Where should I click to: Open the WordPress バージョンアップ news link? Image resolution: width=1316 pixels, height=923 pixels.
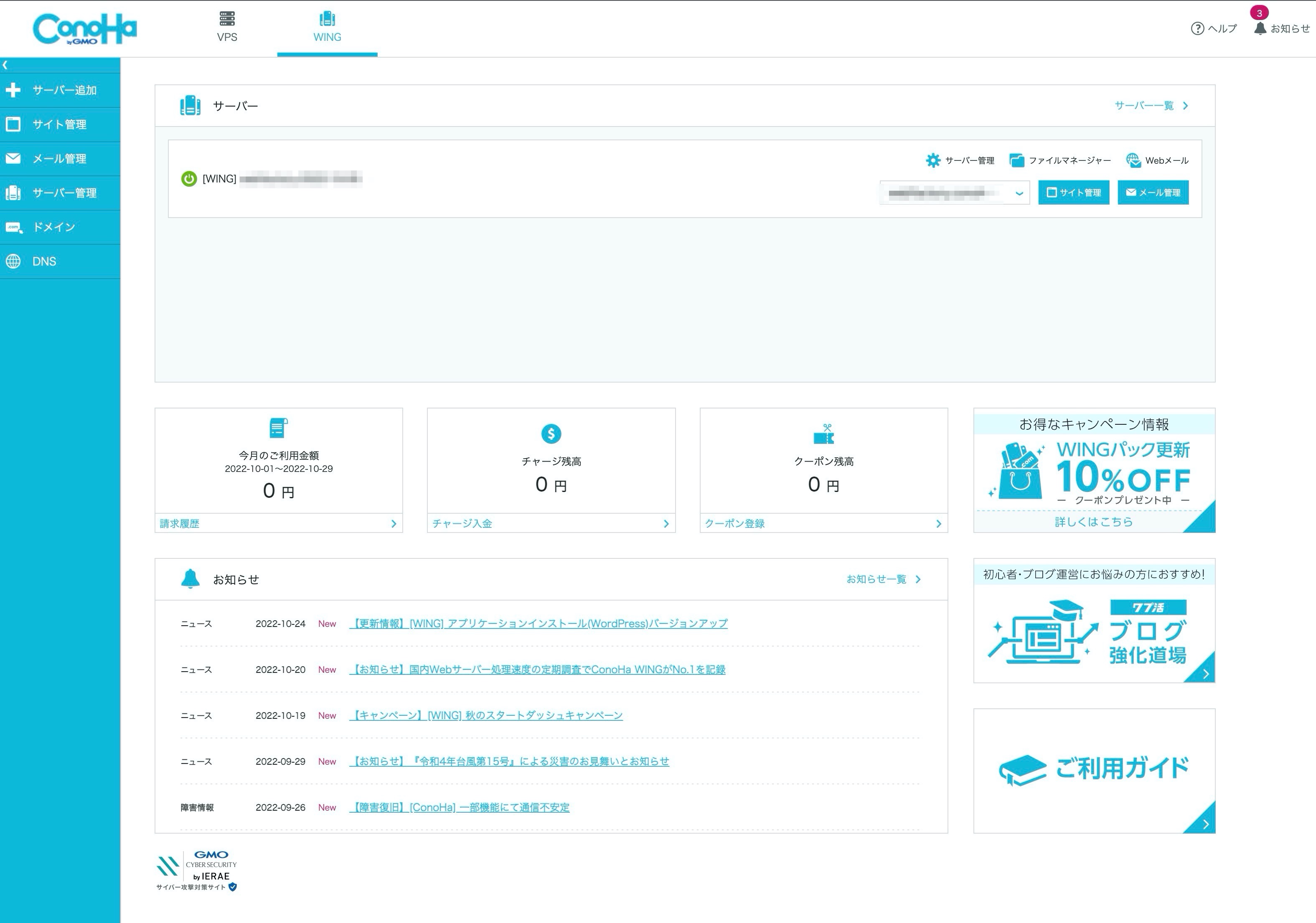(x=538, y=624)
